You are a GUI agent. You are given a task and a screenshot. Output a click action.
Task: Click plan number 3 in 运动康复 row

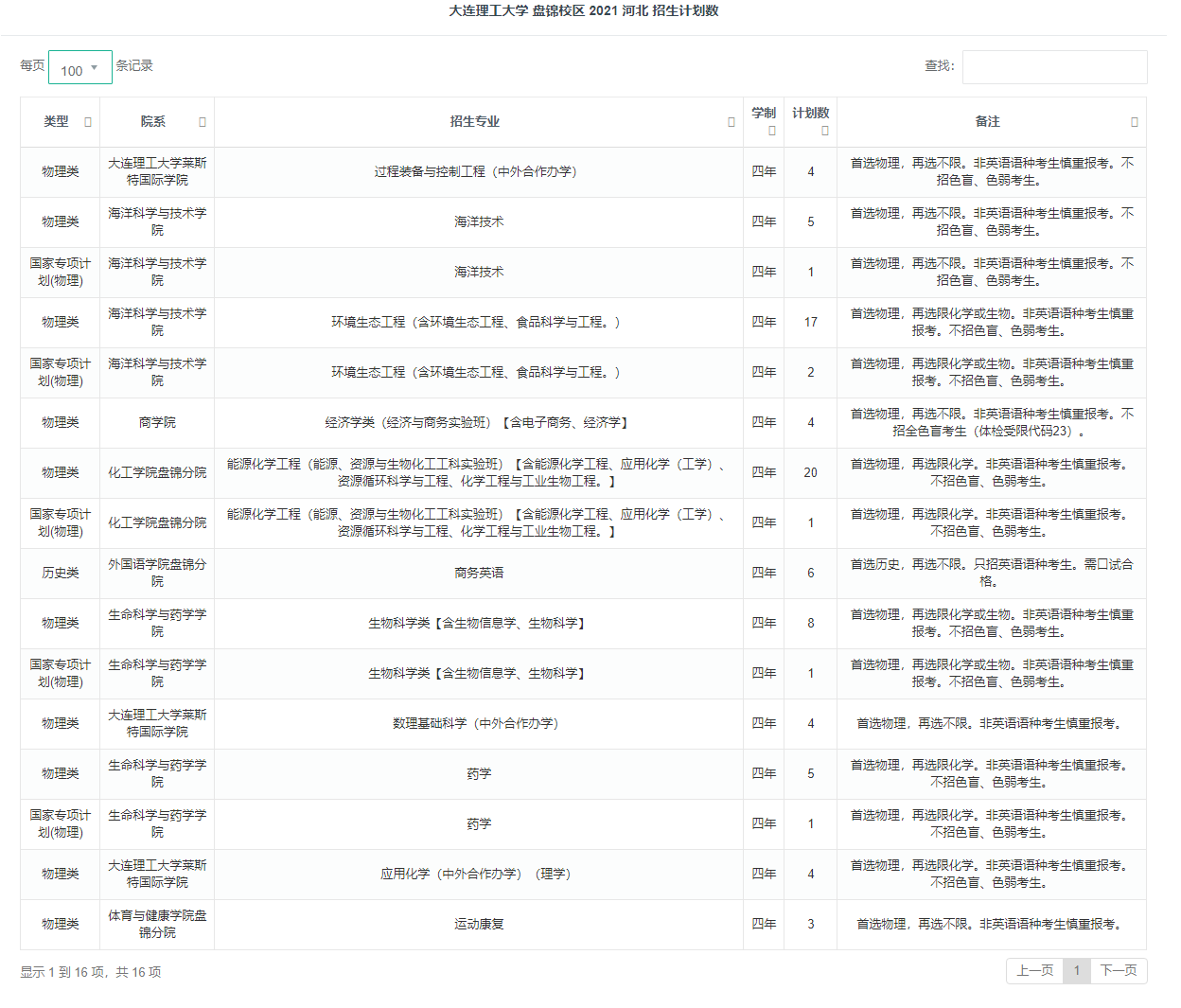click(x=811, y=925)
